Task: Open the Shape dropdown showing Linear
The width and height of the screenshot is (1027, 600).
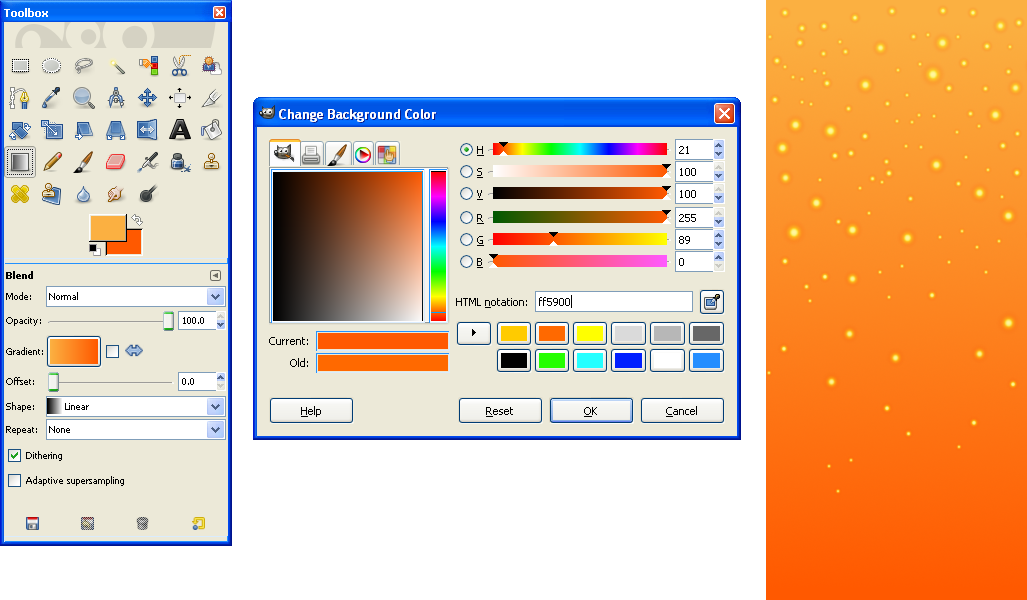Action: coord(136,406)
